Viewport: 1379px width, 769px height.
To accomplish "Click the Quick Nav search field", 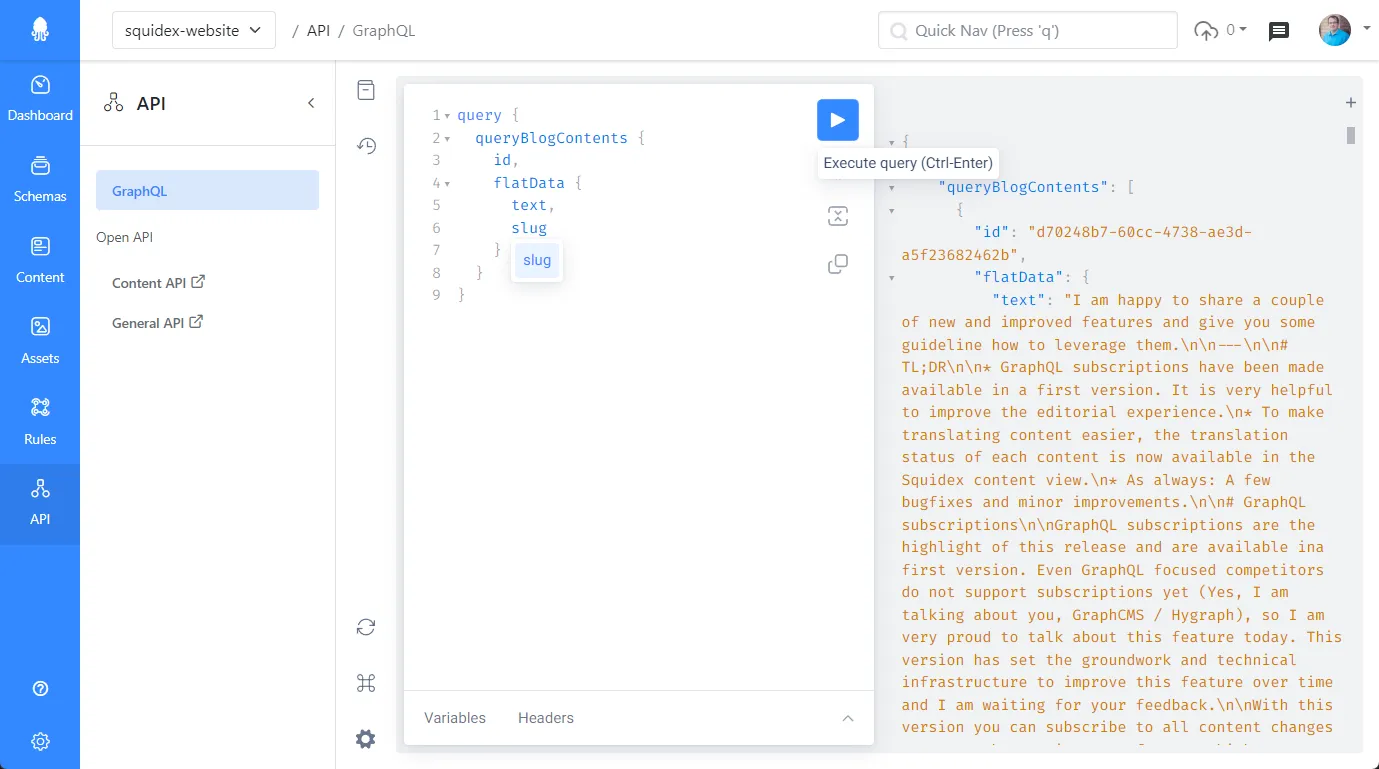I will (1027, 30).
